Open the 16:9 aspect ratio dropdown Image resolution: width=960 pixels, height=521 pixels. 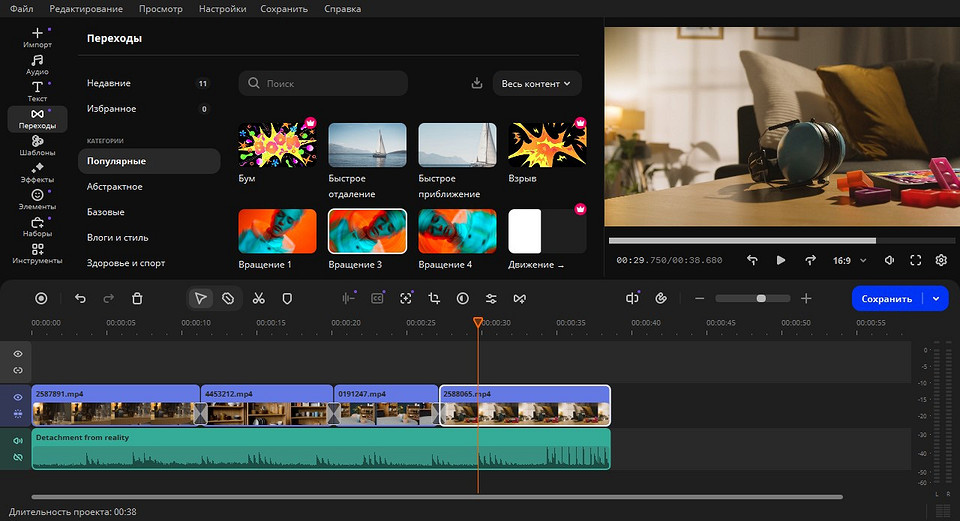pos(849,260)
